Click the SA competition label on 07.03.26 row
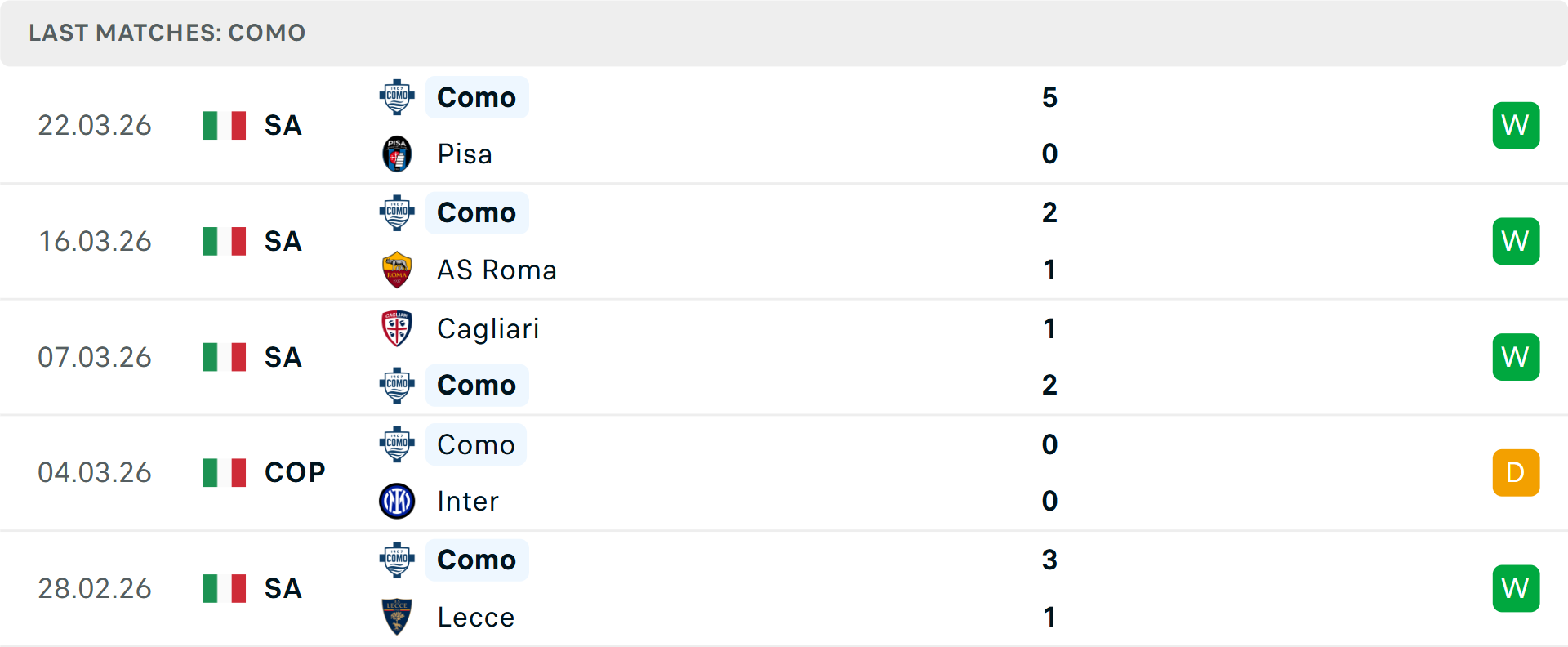This screenshot has width=1568, height=647. coord(282,357)
